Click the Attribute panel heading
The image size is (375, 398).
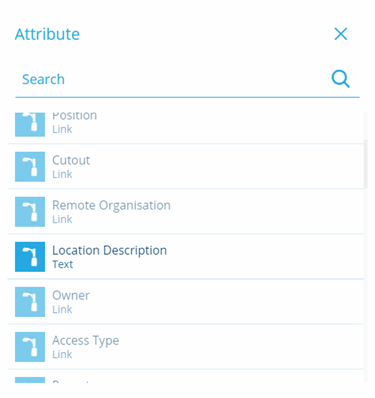click(x=47, y=34)
